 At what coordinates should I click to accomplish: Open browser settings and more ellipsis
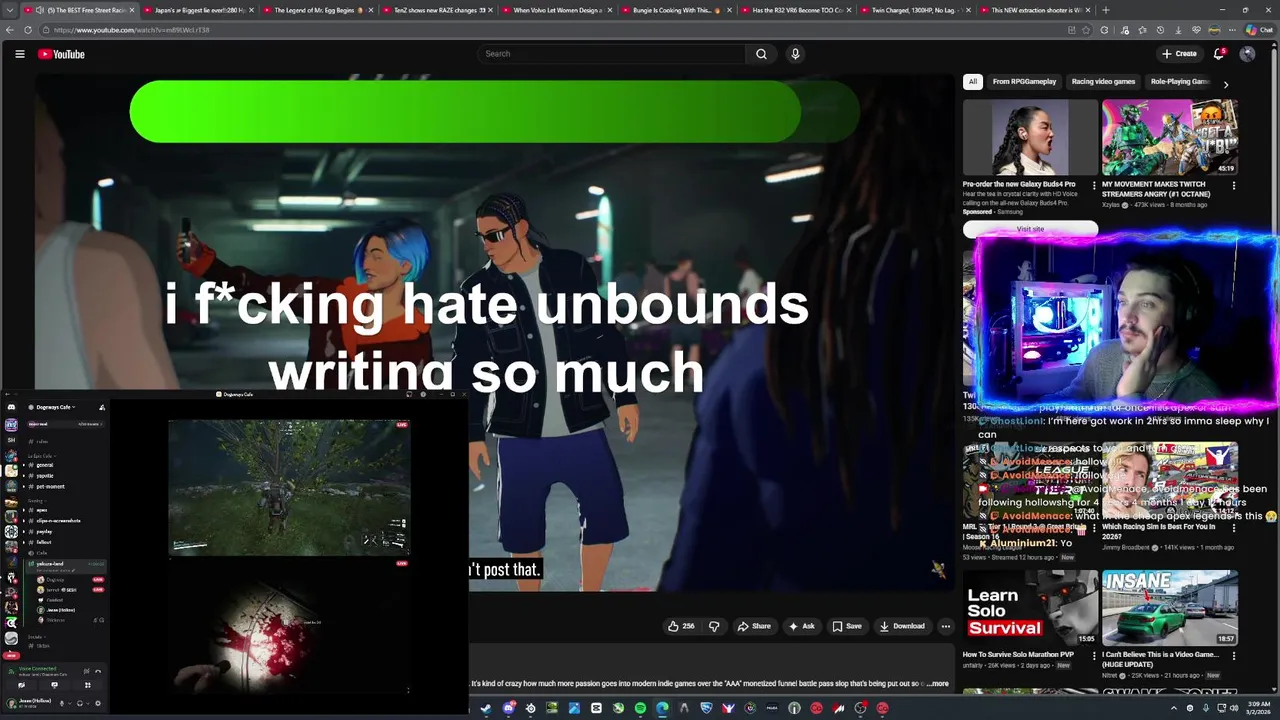coord(1231,30)
